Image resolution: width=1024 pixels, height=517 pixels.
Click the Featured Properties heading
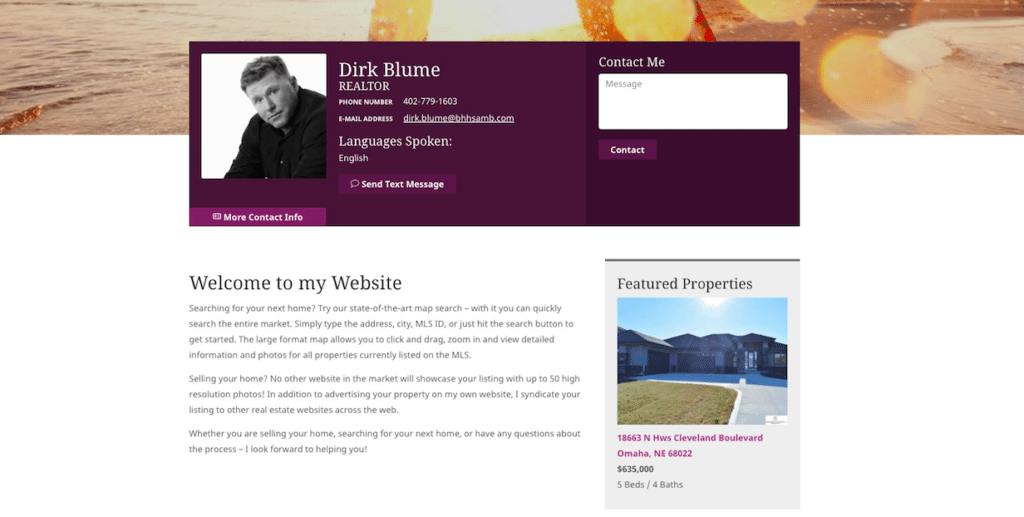(684, 283)
